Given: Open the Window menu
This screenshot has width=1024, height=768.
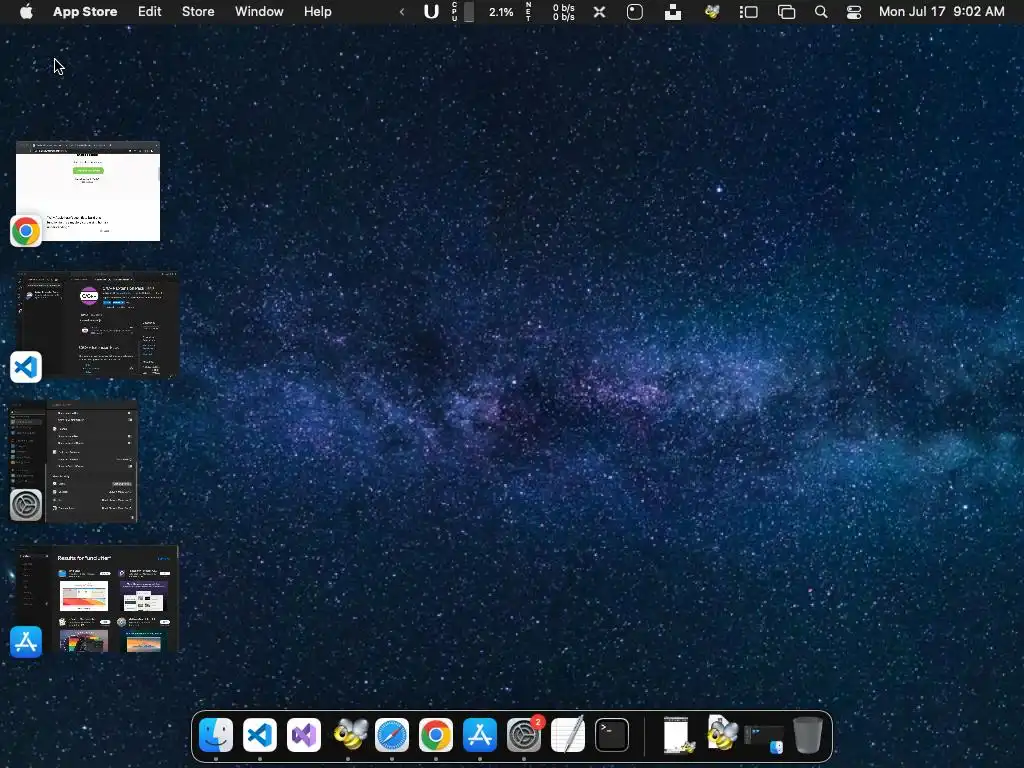Looking at the screenshot, I should 259,11.
